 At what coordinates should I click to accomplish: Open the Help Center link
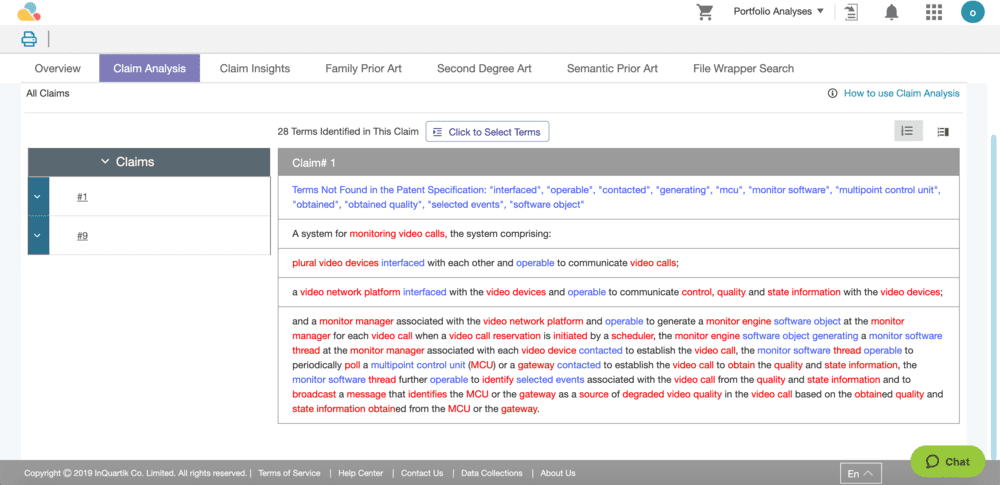tap(361, 474)
